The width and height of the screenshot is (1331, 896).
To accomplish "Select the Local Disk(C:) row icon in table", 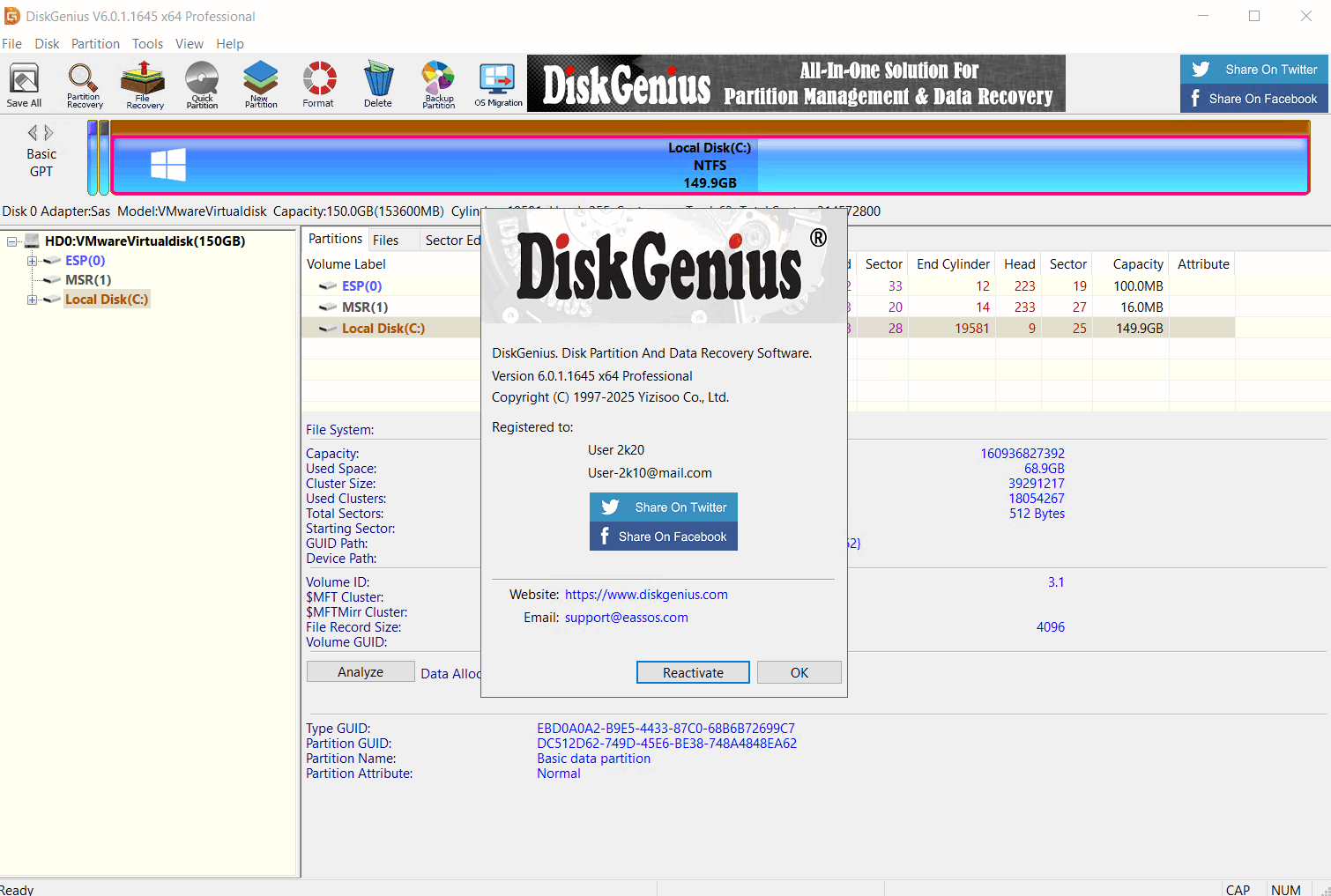I will point(328,329).
